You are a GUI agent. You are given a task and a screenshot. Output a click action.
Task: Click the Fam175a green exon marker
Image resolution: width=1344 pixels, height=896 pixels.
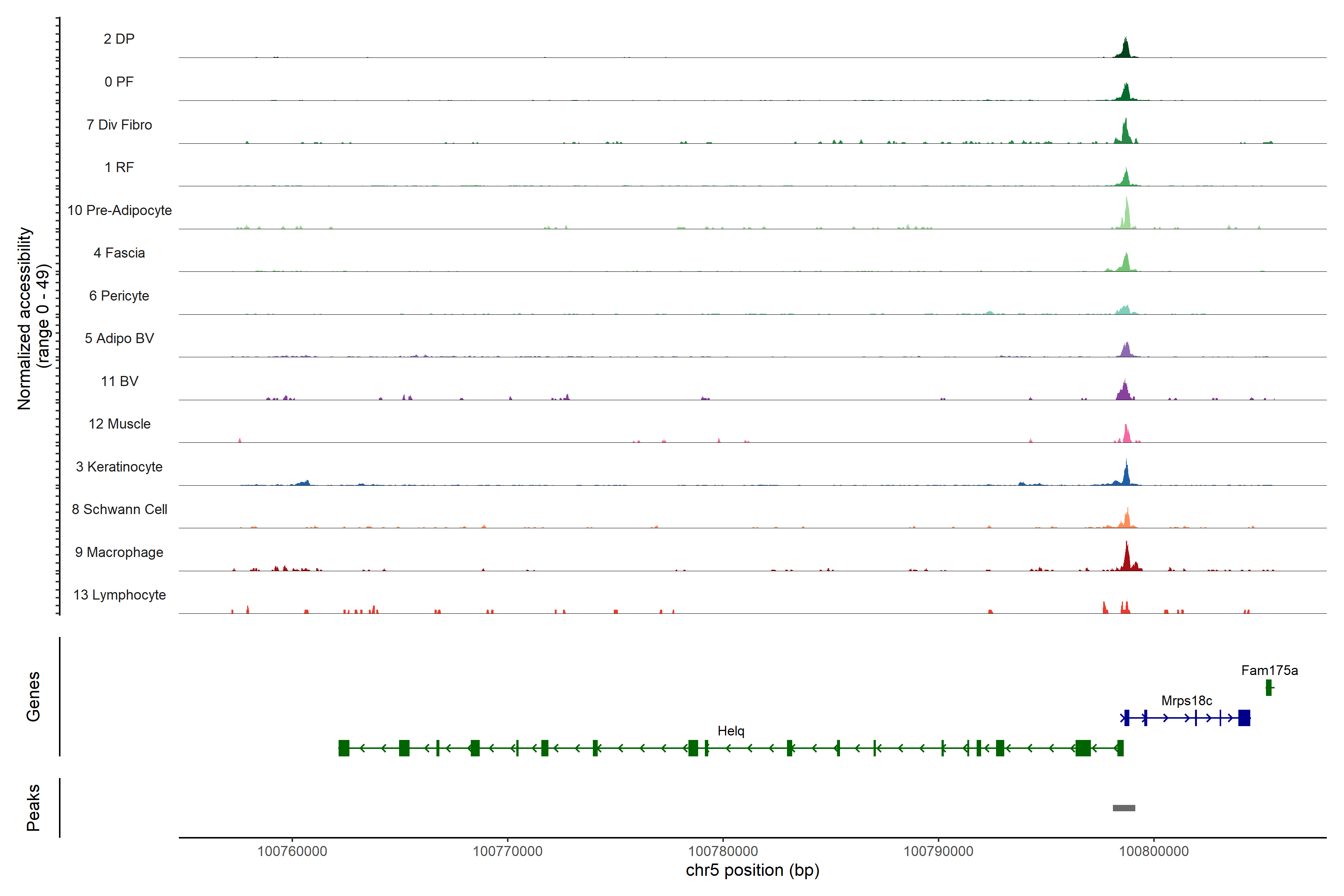(x=1268, y=687)
